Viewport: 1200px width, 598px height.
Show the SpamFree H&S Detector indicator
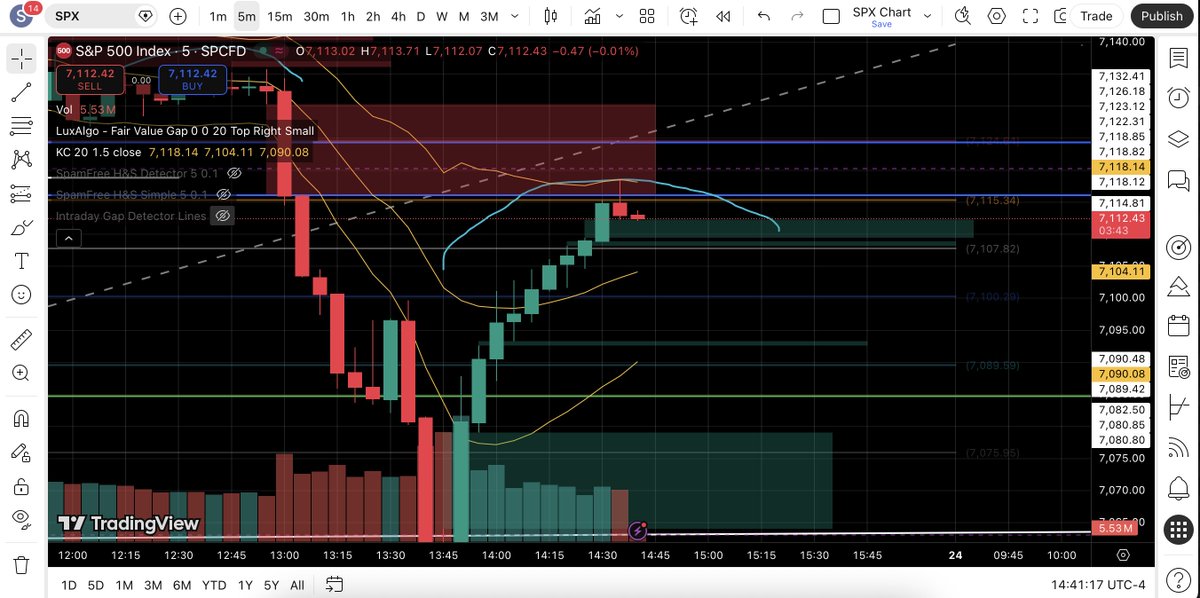pos(233,173)
